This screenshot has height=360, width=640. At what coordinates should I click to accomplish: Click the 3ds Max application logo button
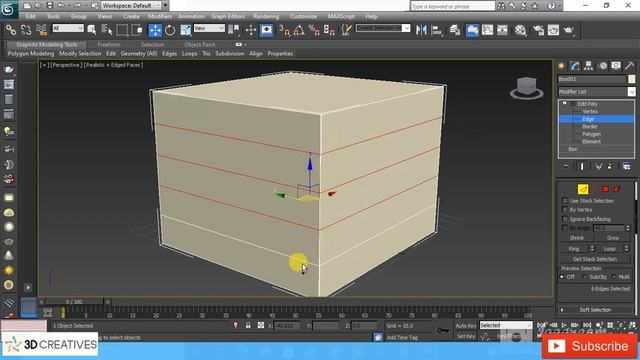point(9,9)
